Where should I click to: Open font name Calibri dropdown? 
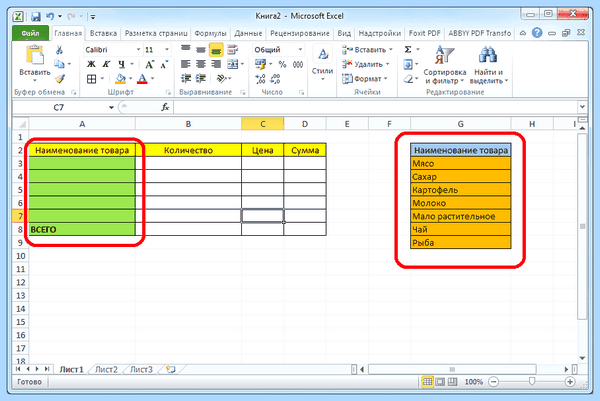[x=138, y=50]
